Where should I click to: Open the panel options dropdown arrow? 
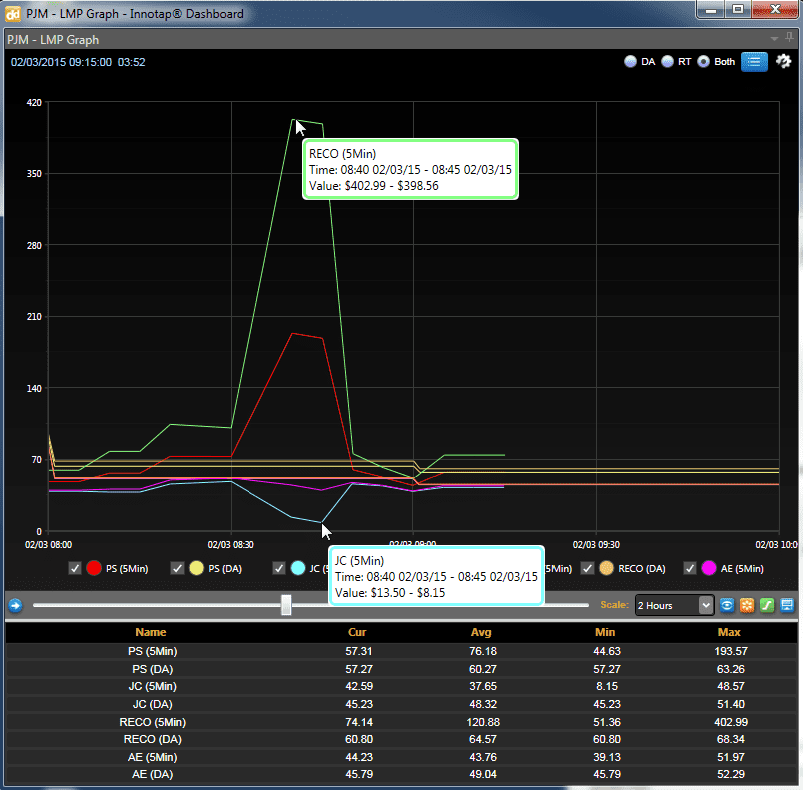[774, 39]
